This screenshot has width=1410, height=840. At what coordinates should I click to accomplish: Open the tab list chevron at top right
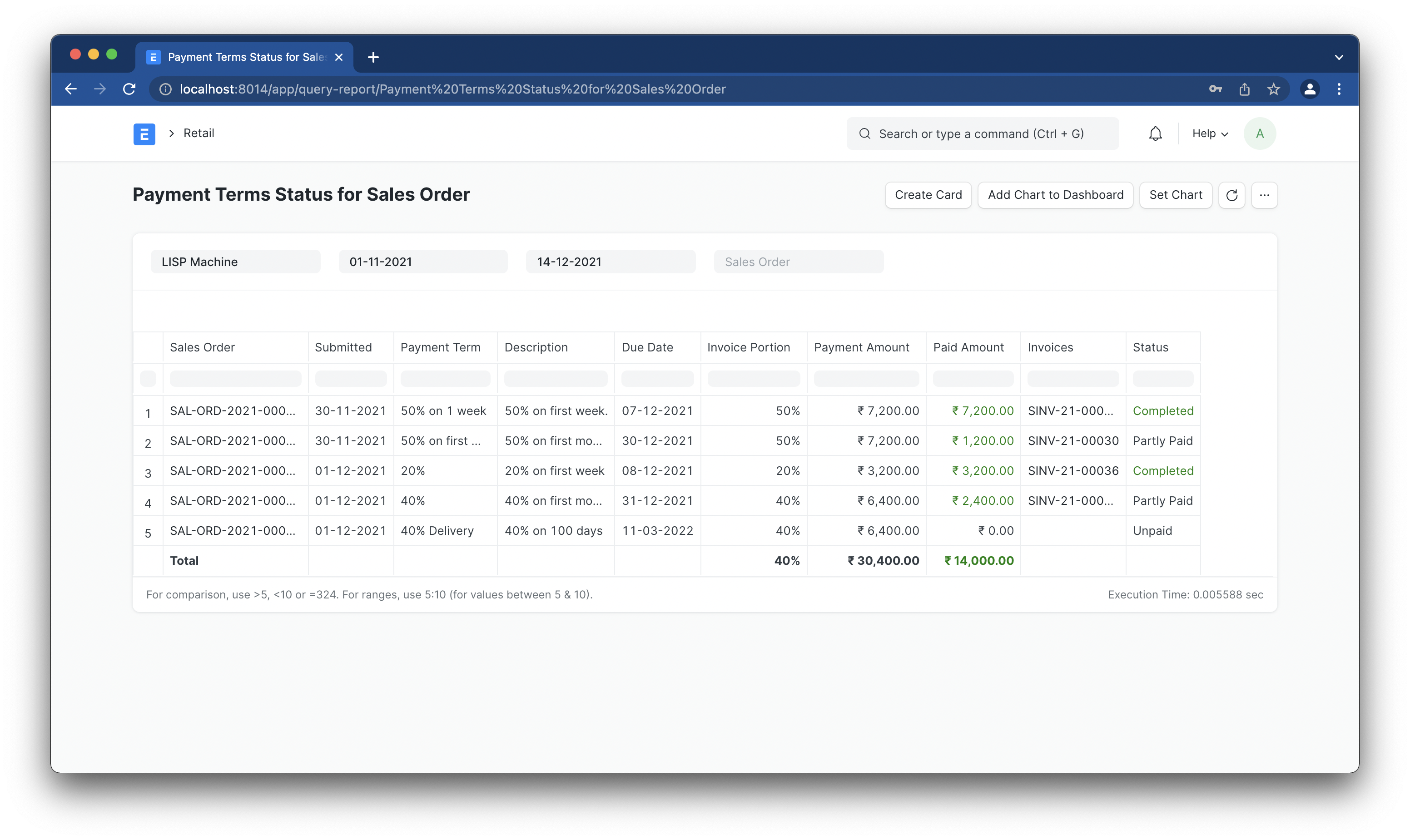tap(1339, 57)
